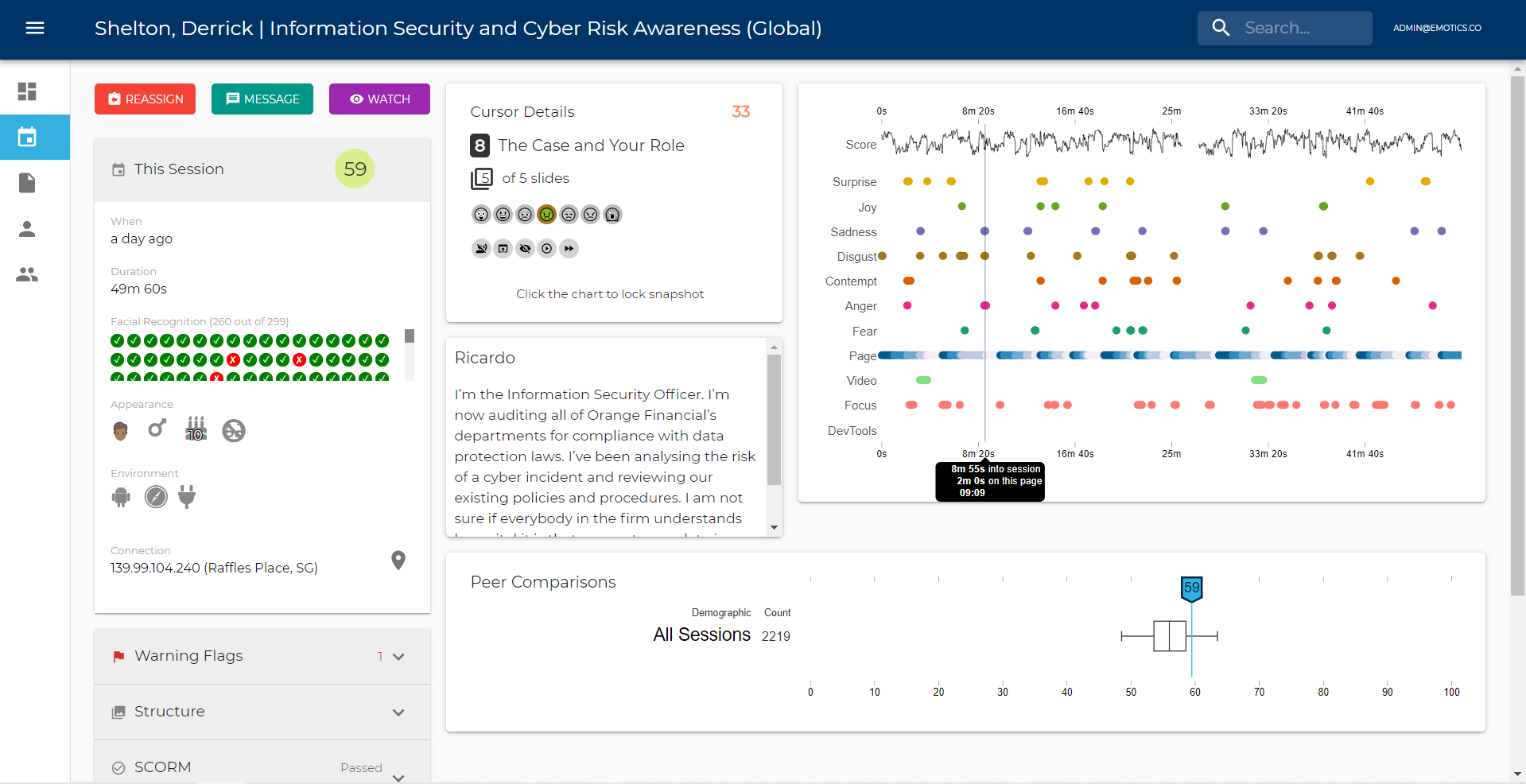
Task: Click the Android device environment icon
Action: pos(121,497)
